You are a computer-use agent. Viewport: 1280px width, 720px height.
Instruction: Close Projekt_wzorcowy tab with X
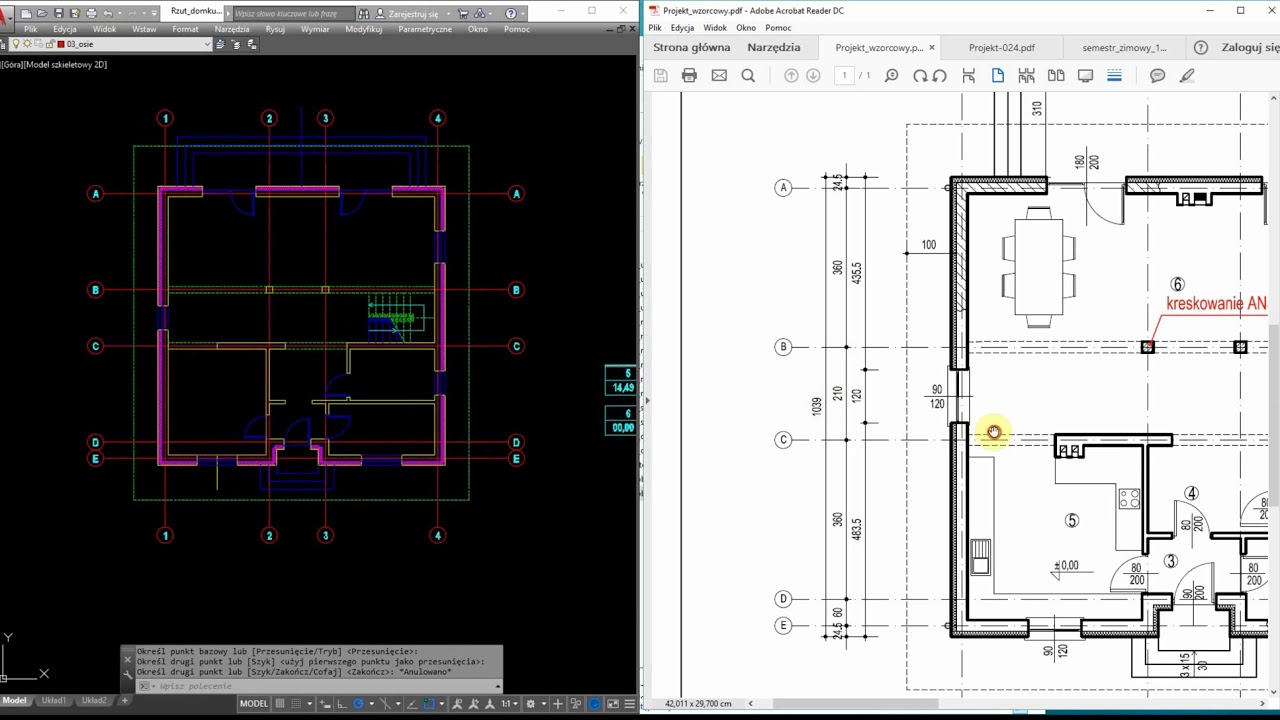click(x=932, y=47)
